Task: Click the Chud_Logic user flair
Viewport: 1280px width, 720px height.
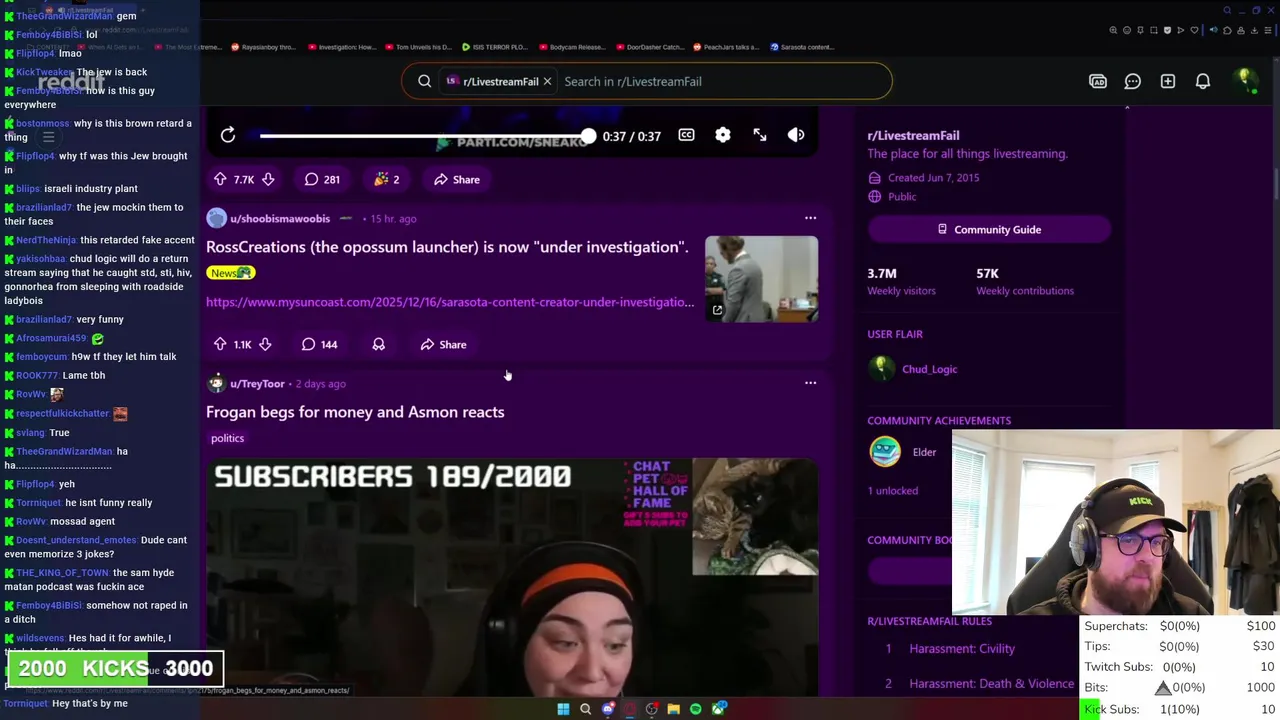Action: tap(929, 369)
